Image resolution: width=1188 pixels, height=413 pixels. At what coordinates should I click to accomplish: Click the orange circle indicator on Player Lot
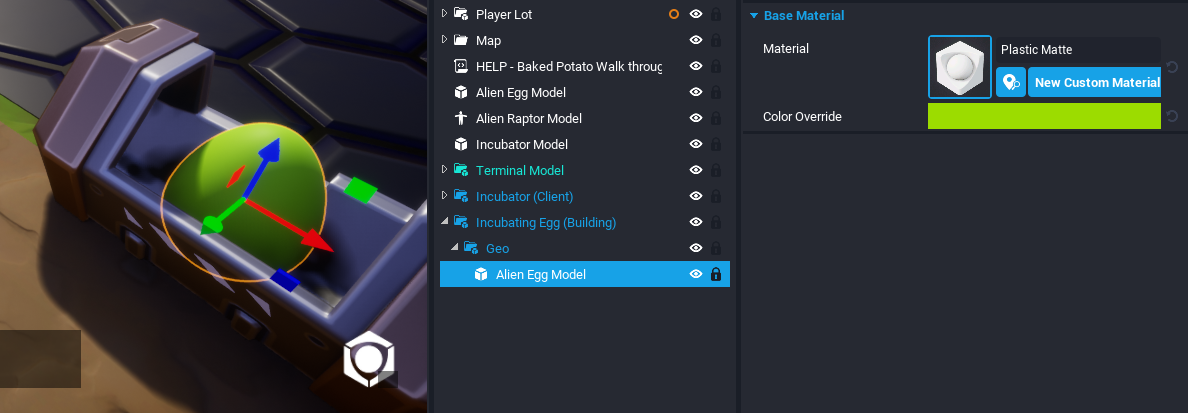coord(673,14)
